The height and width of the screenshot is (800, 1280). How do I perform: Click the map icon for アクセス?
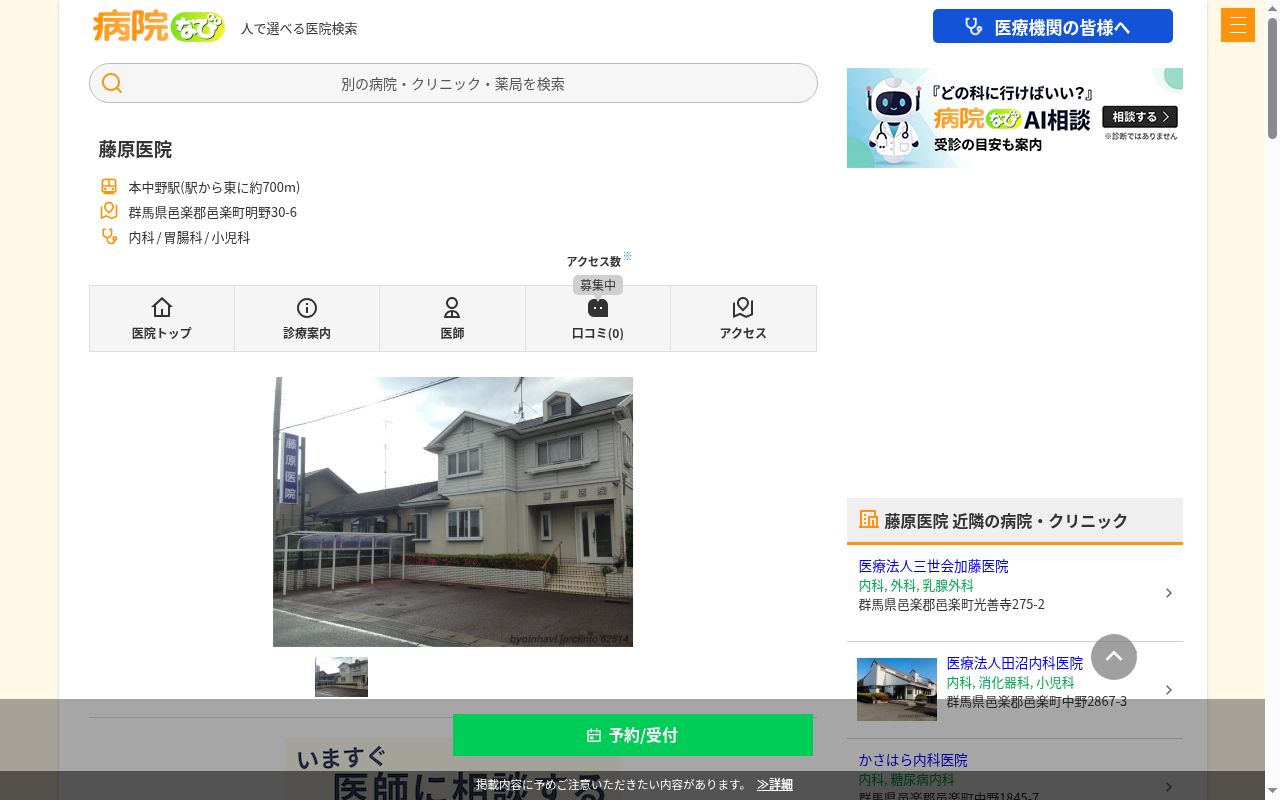point(743,307)
